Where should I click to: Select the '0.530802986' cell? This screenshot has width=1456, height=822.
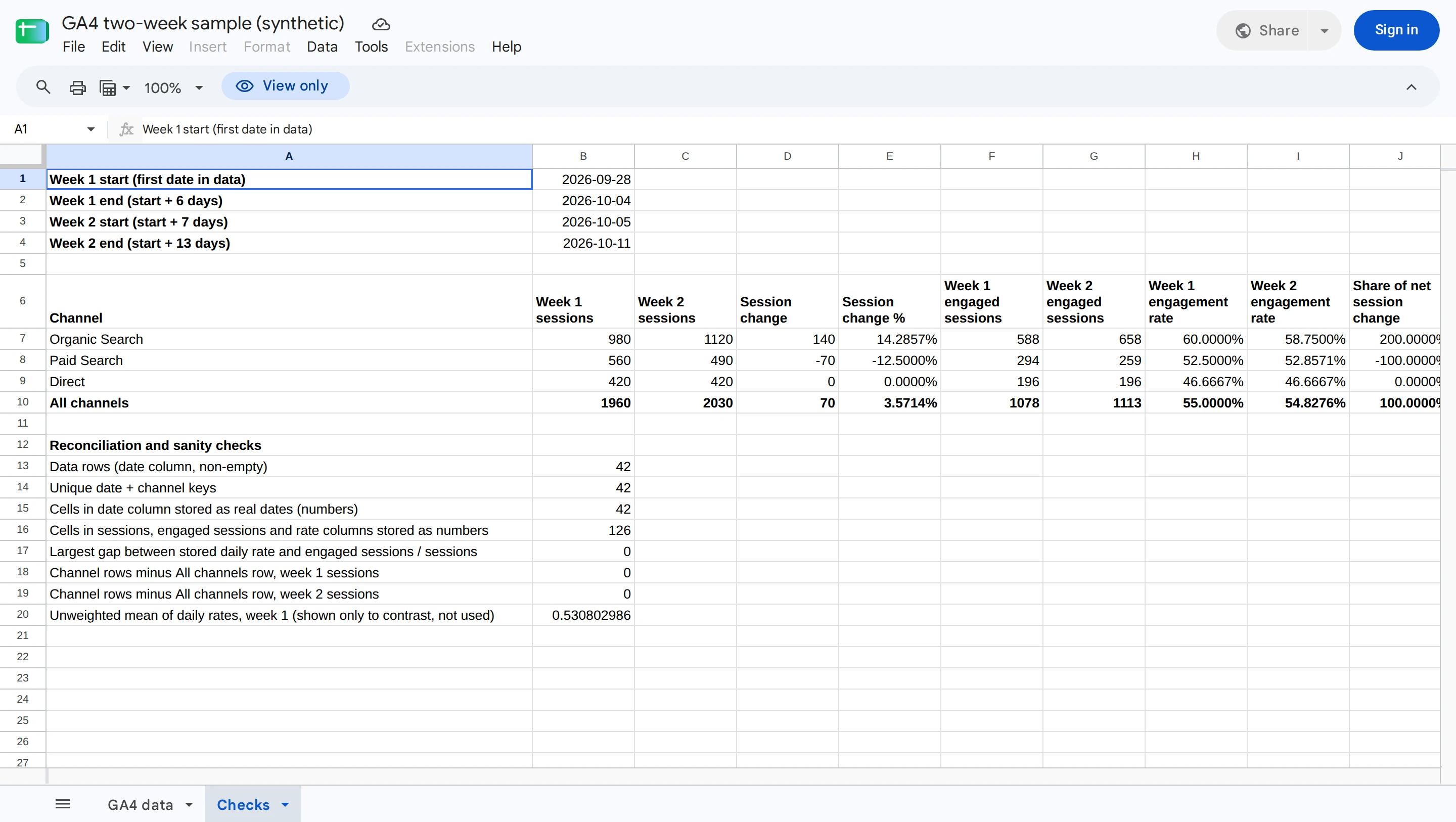click(583, 615)
